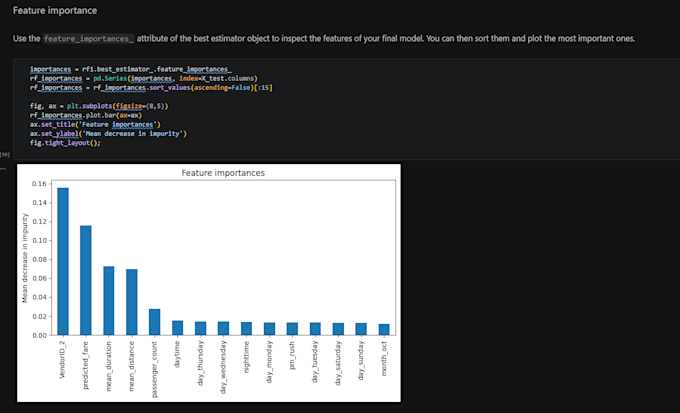
Task: Click the code line "ax.set_title('Feature importances')"
Action: click(x=95, y=125)
